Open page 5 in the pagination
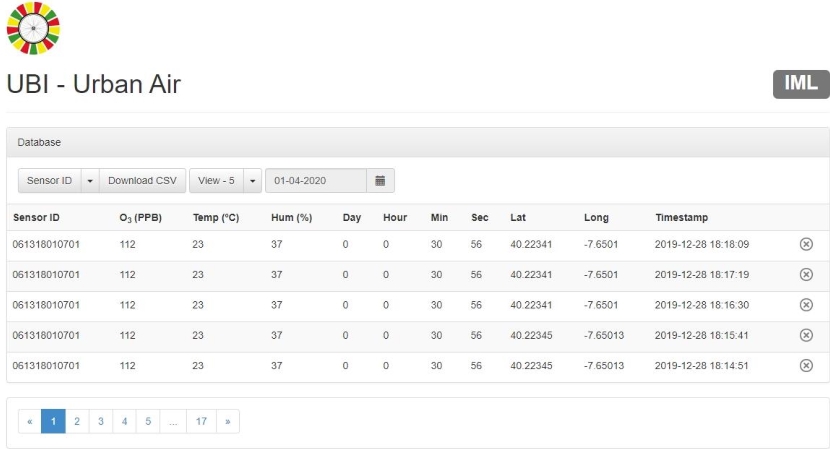This screenshot has width=830, height=449. (148, 422)
